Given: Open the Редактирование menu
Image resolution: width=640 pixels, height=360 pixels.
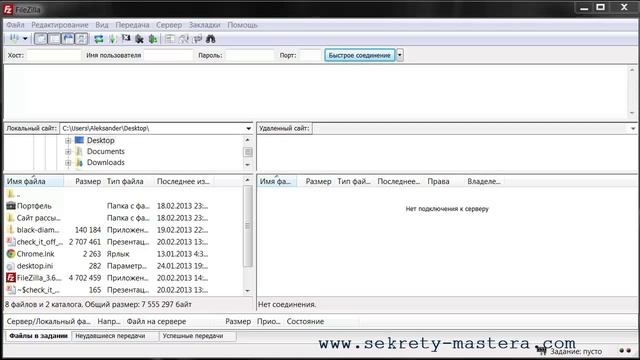Looking at the screenshot, I should (x=60, y=25).
